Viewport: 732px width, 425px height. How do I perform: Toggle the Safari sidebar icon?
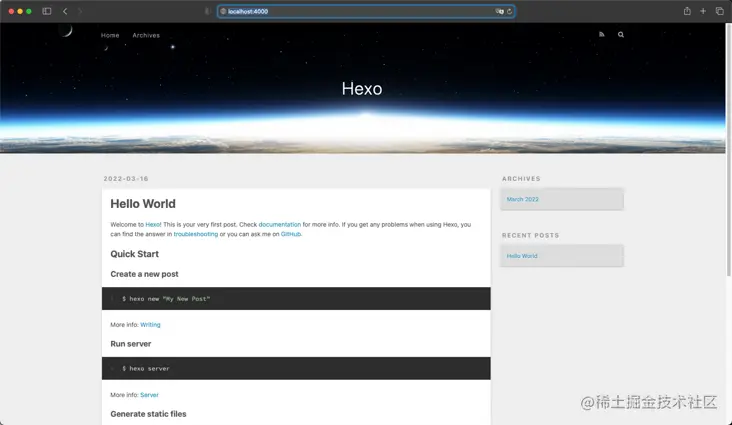[x=47, y=11]
